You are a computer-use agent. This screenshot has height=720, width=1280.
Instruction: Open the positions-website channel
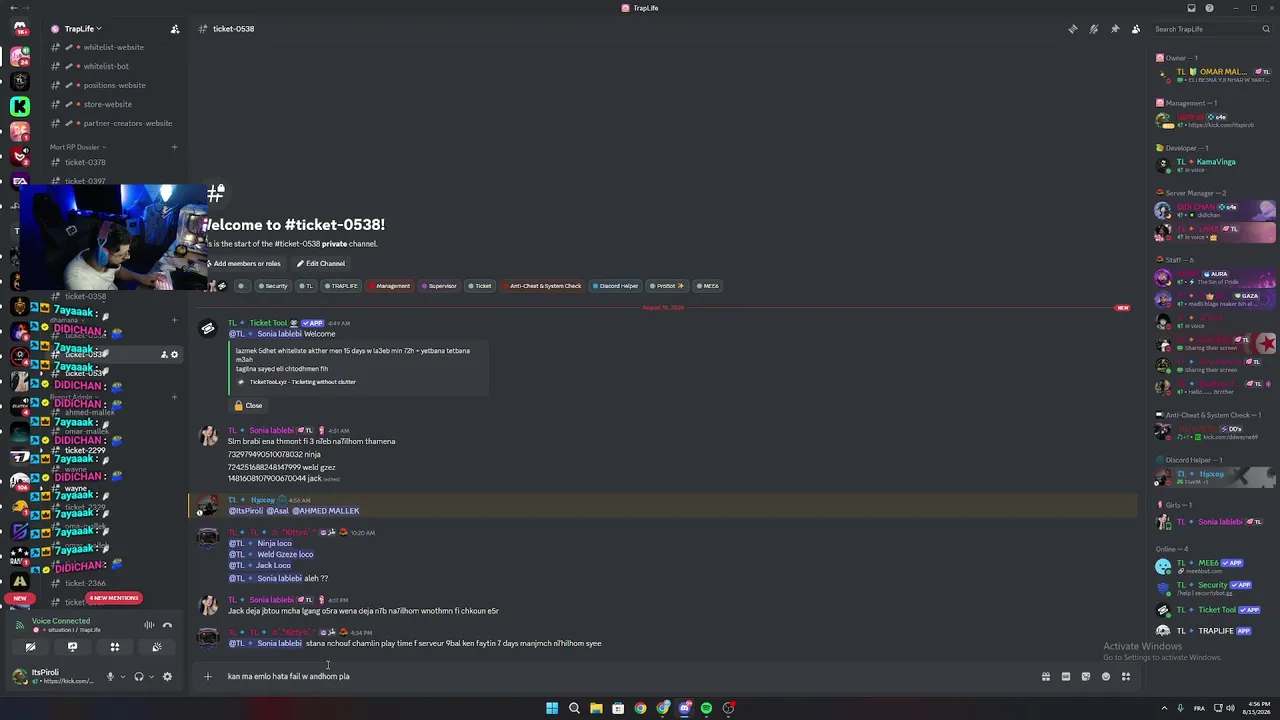pyautogui.click(x=115, y=85)
